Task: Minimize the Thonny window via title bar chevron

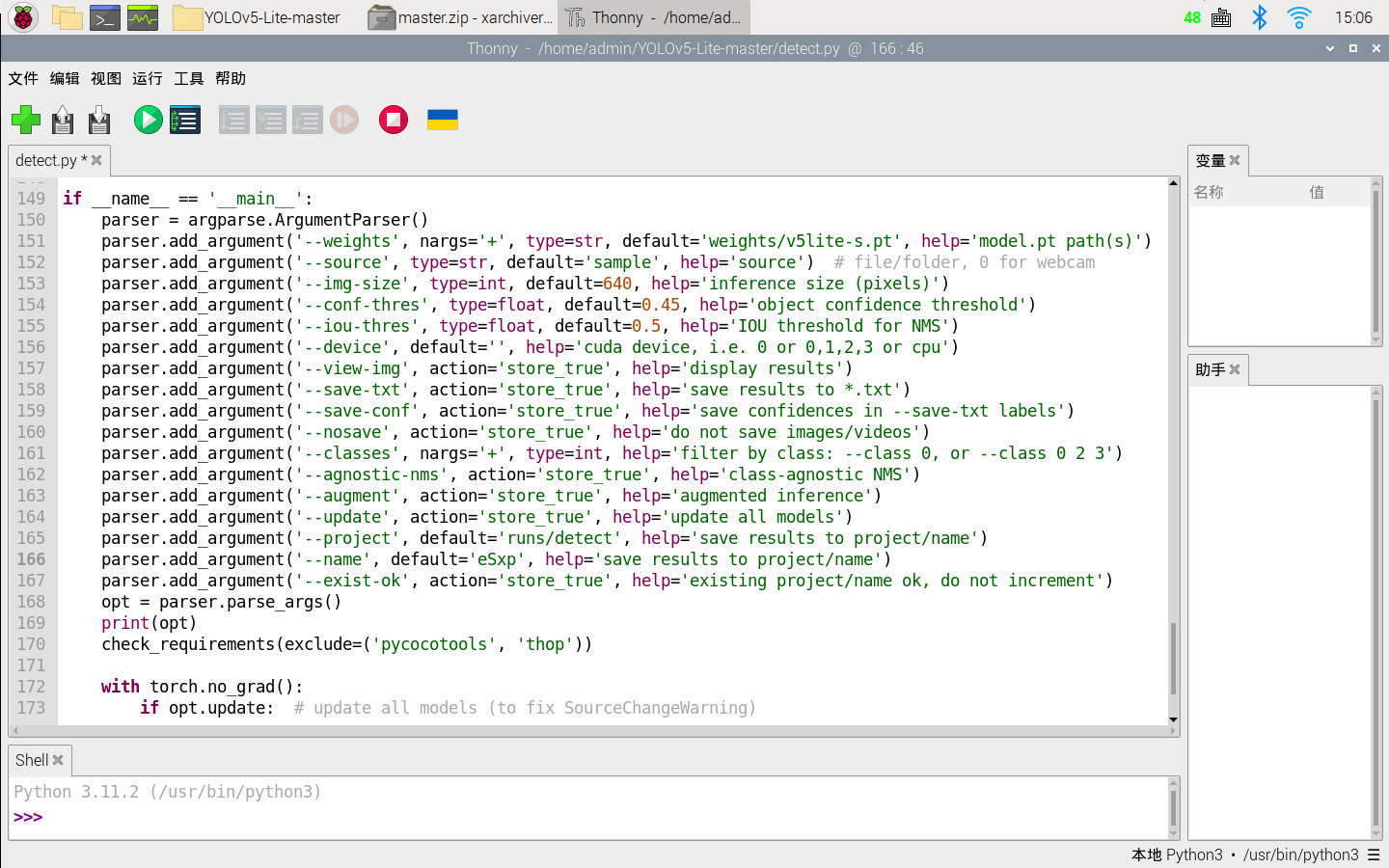Action: (x=1330, y=48)
